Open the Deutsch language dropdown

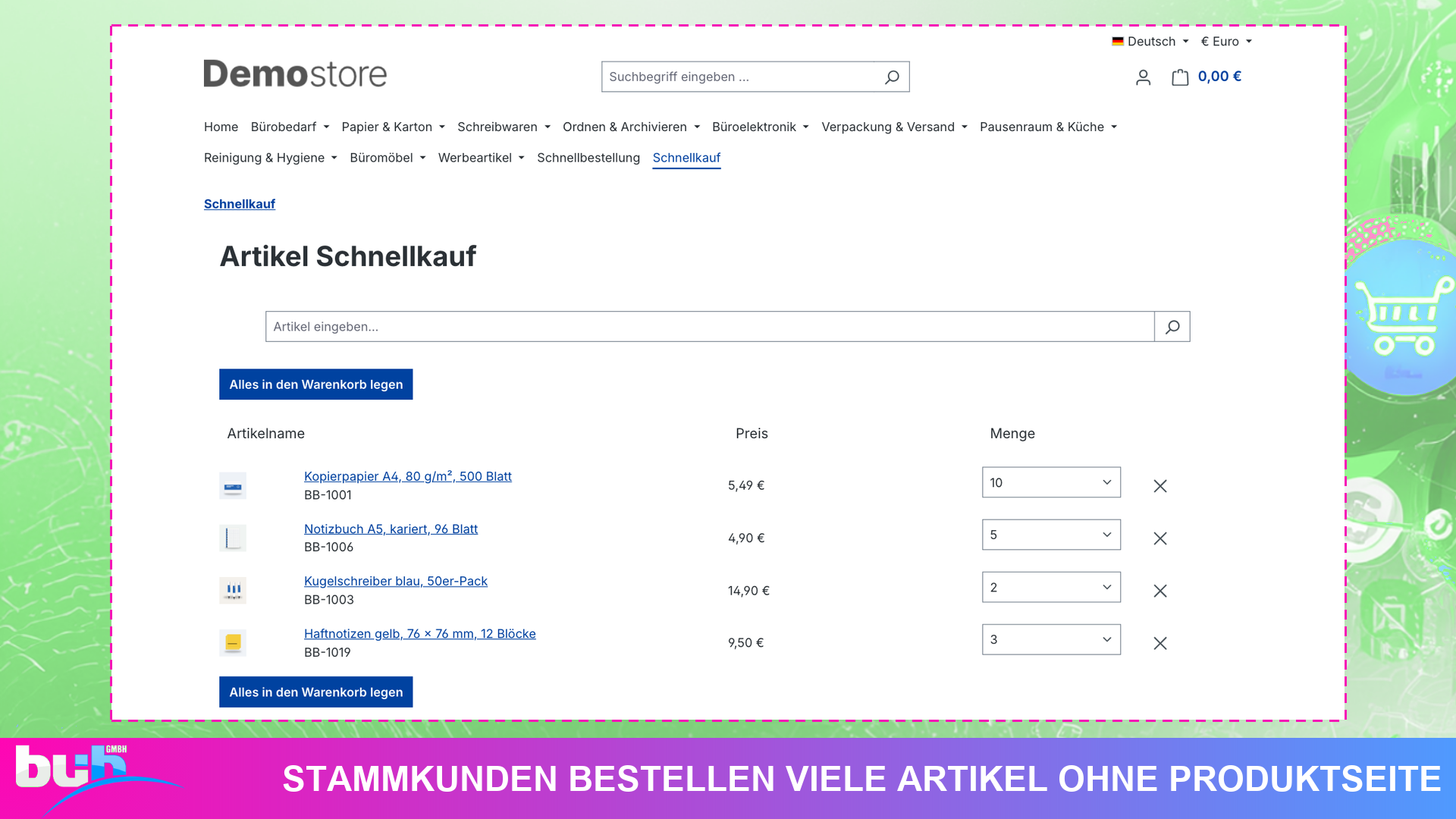coord(1150,42)
